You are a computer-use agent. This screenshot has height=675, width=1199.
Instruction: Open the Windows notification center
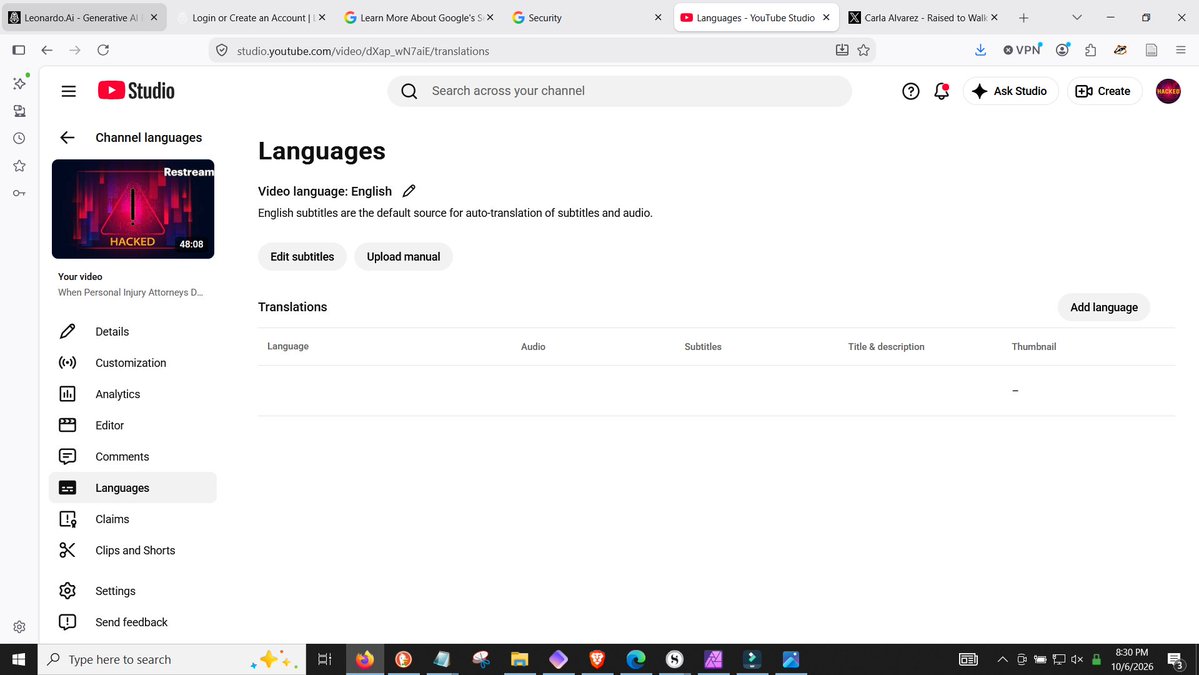tap(1175, 660)
